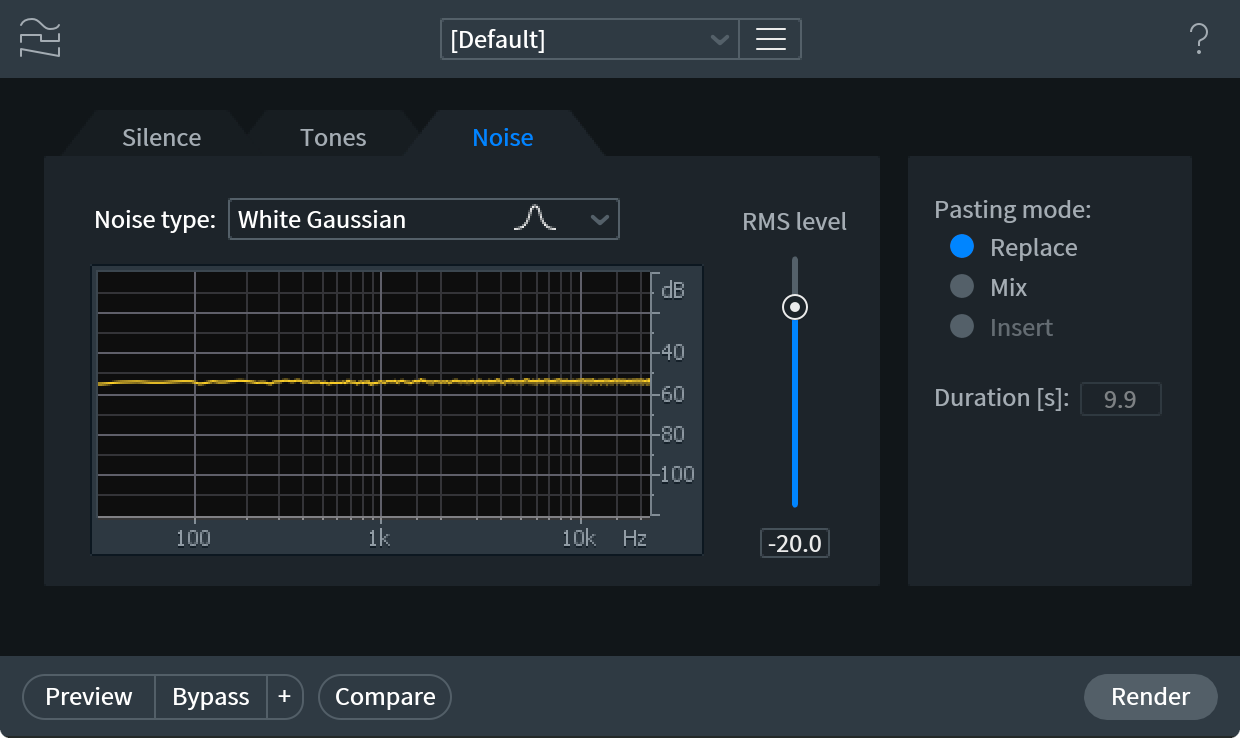Click the Compare button

pos(385,697)
